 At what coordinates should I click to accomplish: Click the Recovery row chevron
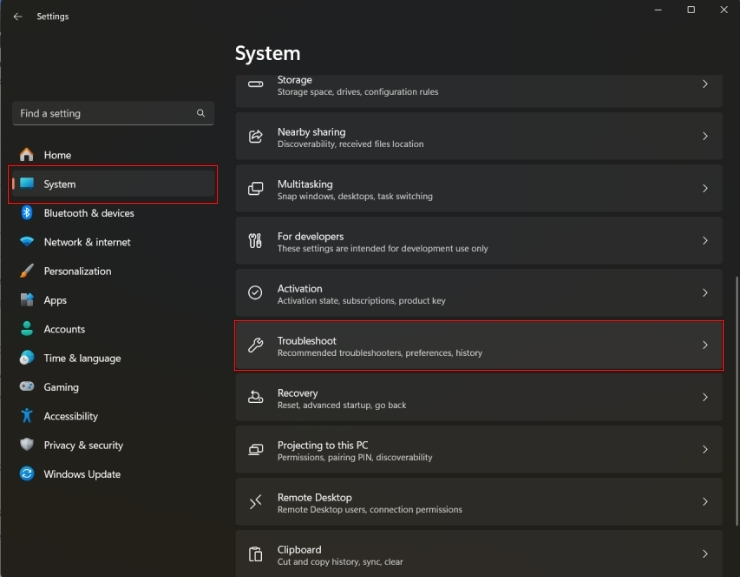(x=705, y=397)
